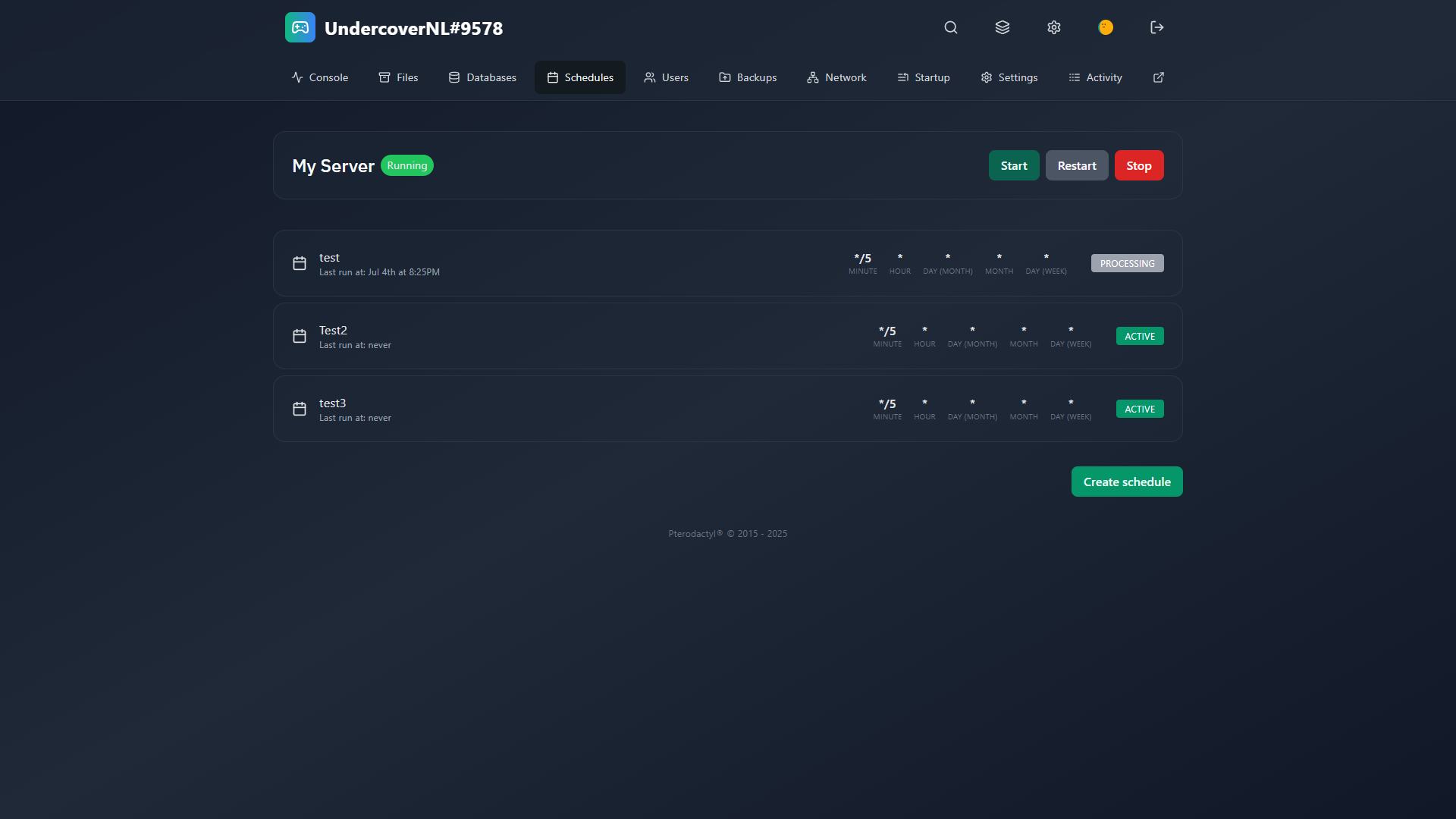The height and width of the screenshot is (819, 1456).
Task: Click the PROCESSING badge on test schedule
Action: pos(1127,263)
